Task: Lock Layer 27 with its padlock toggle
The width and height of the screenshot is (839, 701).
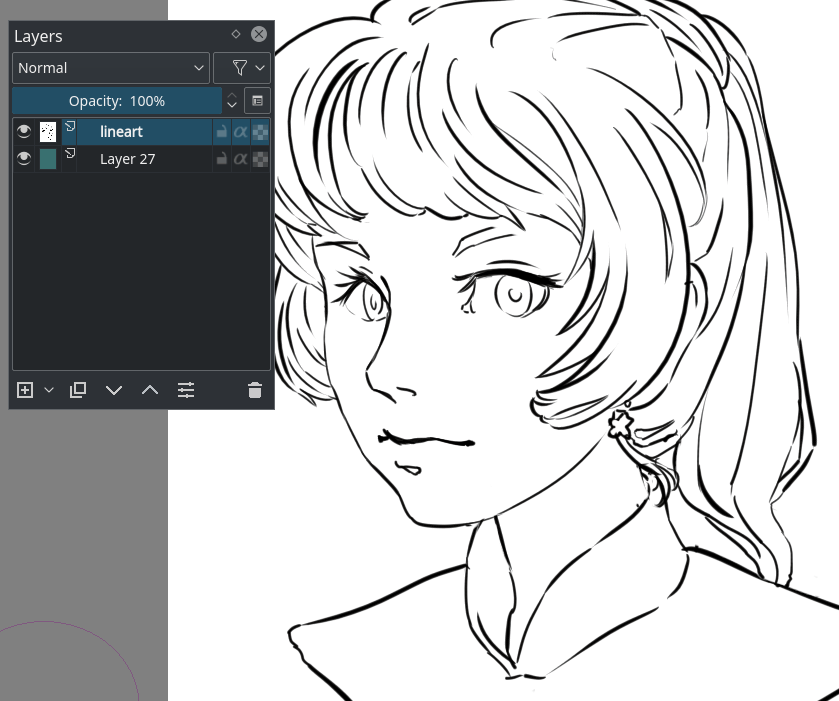Action: (220, 158)
